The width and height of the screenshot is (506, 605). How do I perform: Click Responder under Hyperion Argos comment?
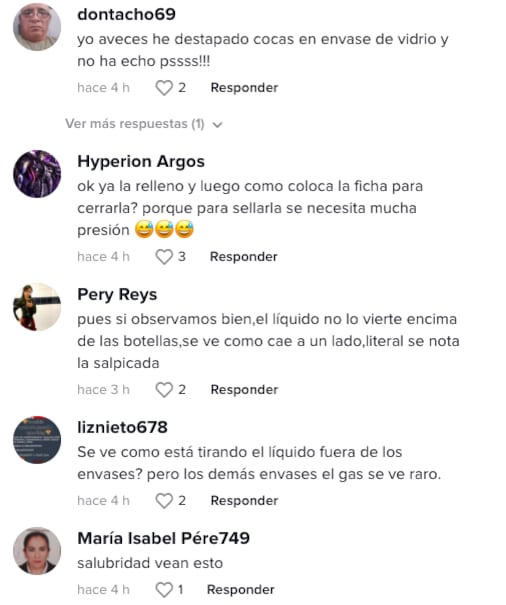(244, 257)
